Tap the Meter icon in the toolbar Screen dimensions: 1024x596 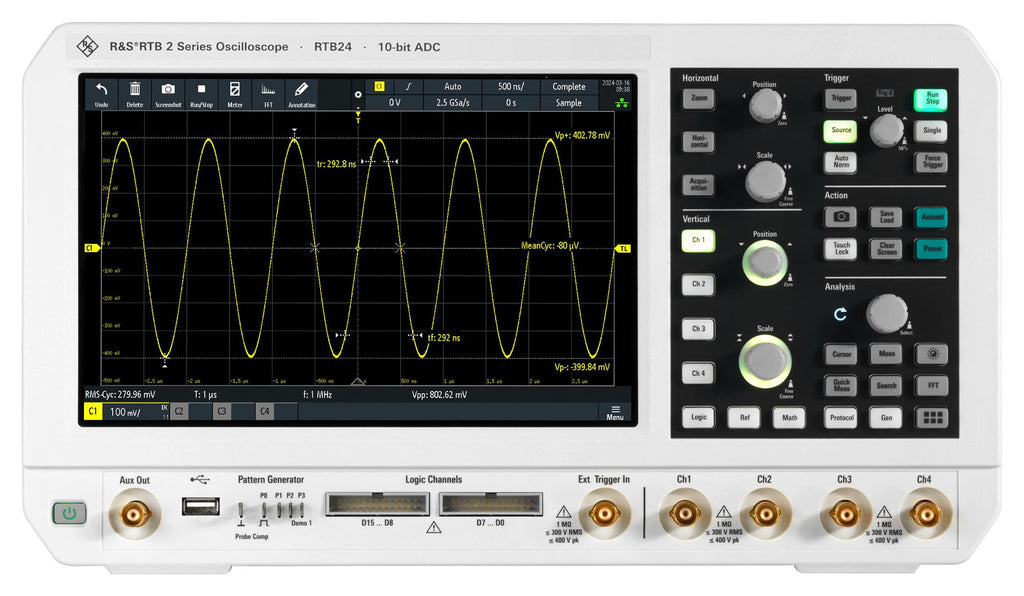point(235,92)
